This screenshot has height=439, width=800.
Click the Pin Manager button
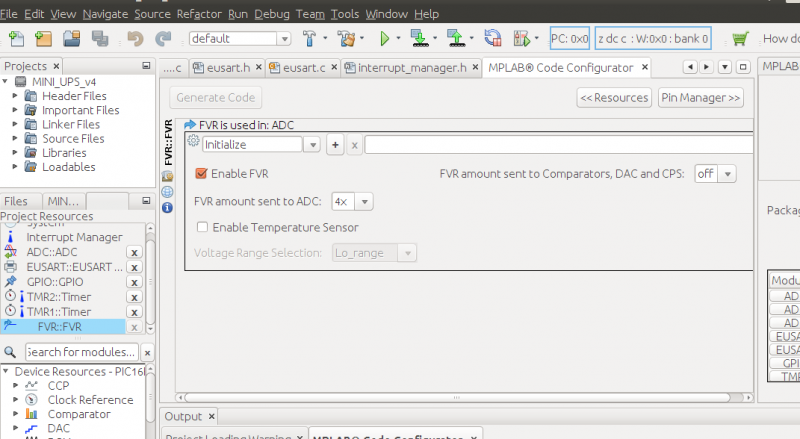click(700, 98)
